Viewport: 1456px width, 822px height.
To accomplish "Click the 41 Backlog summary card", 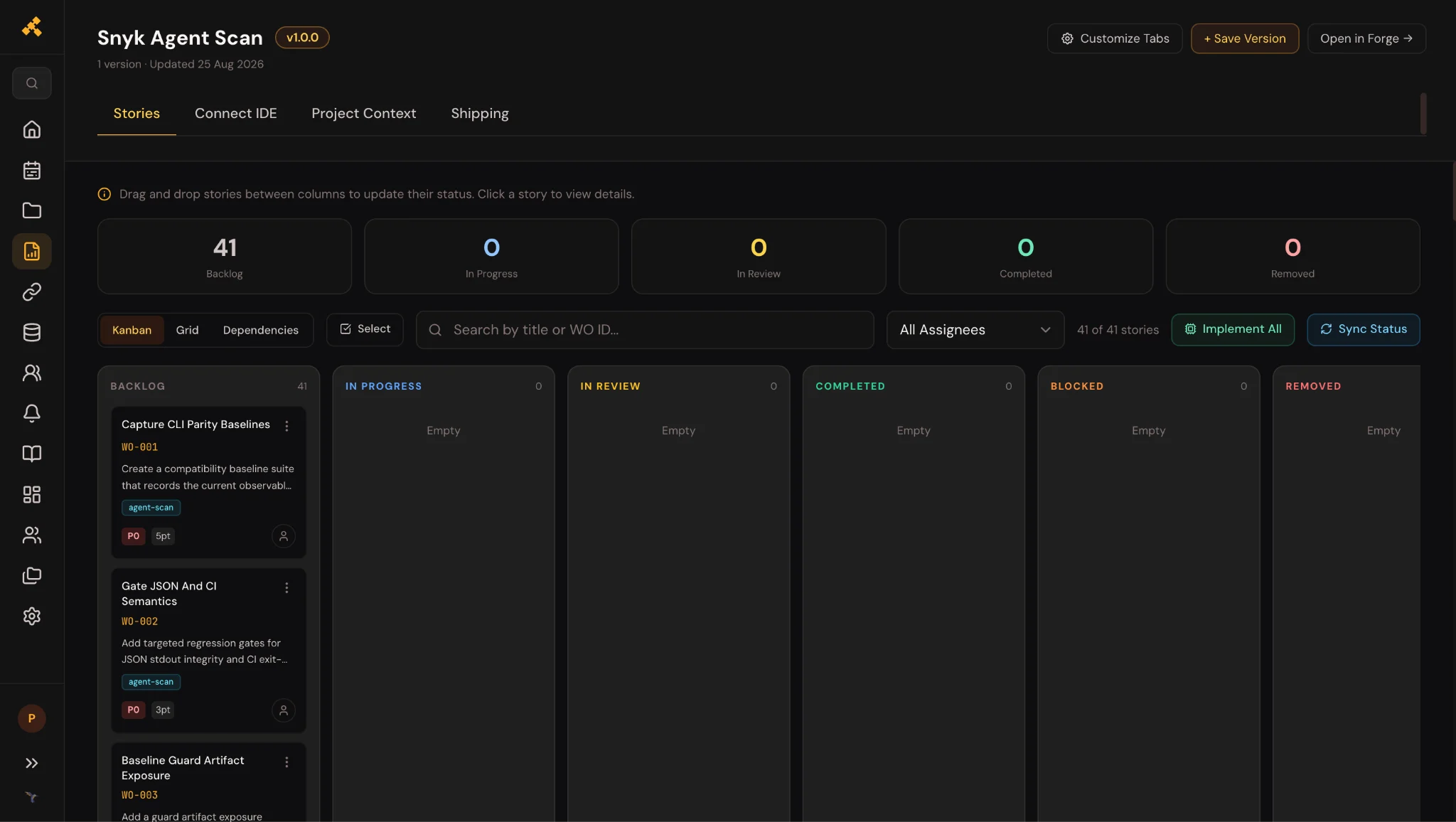I will coord(225,256).
